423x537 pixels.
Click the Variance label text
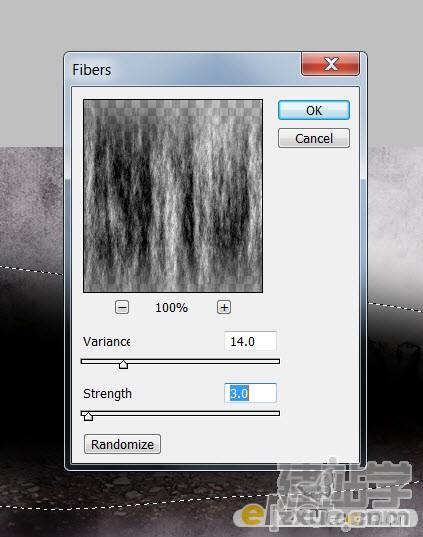[106, 341]
